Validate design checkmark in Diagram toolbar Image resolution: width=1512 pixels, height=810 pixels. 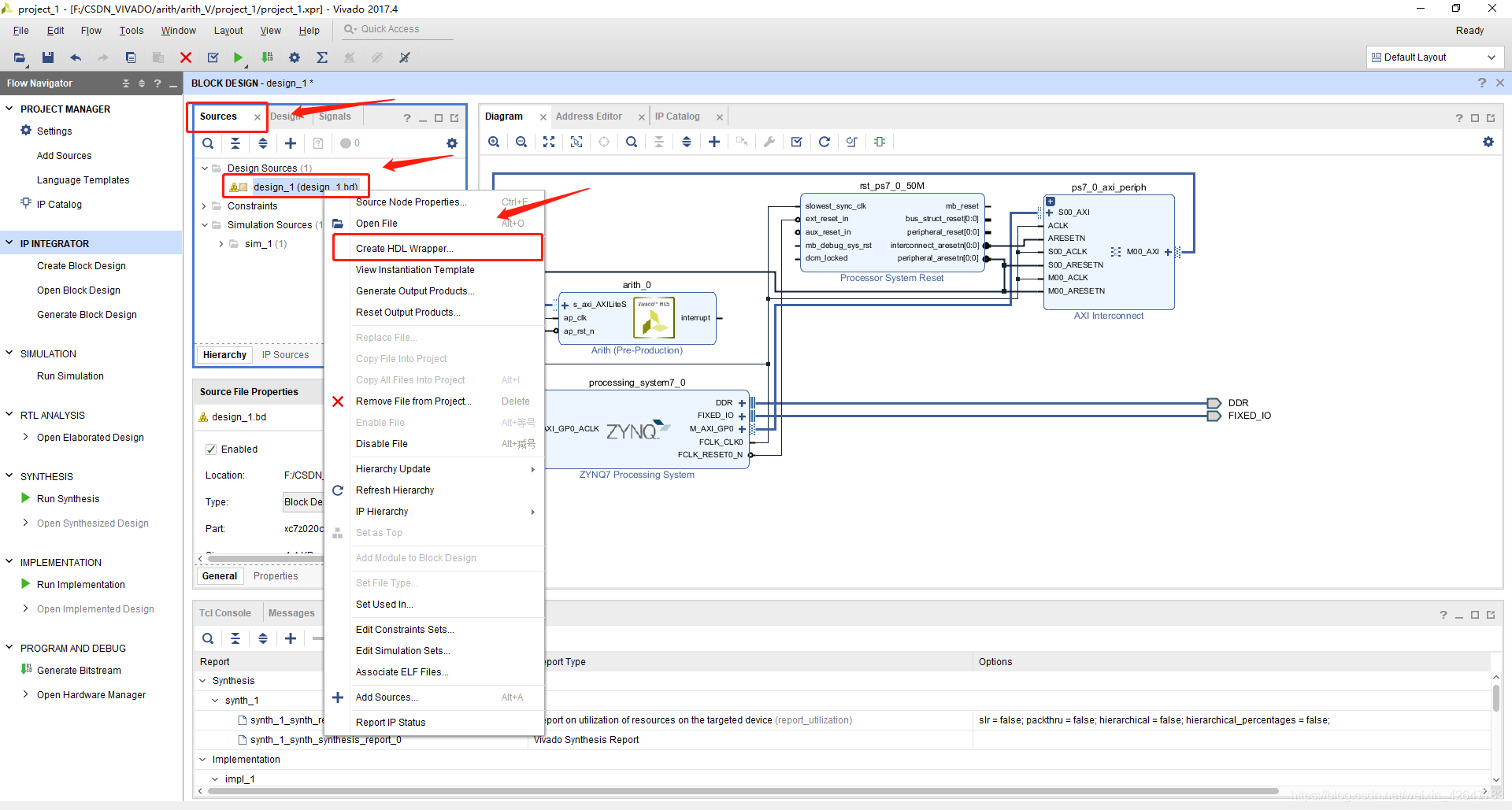click(797, 142)
